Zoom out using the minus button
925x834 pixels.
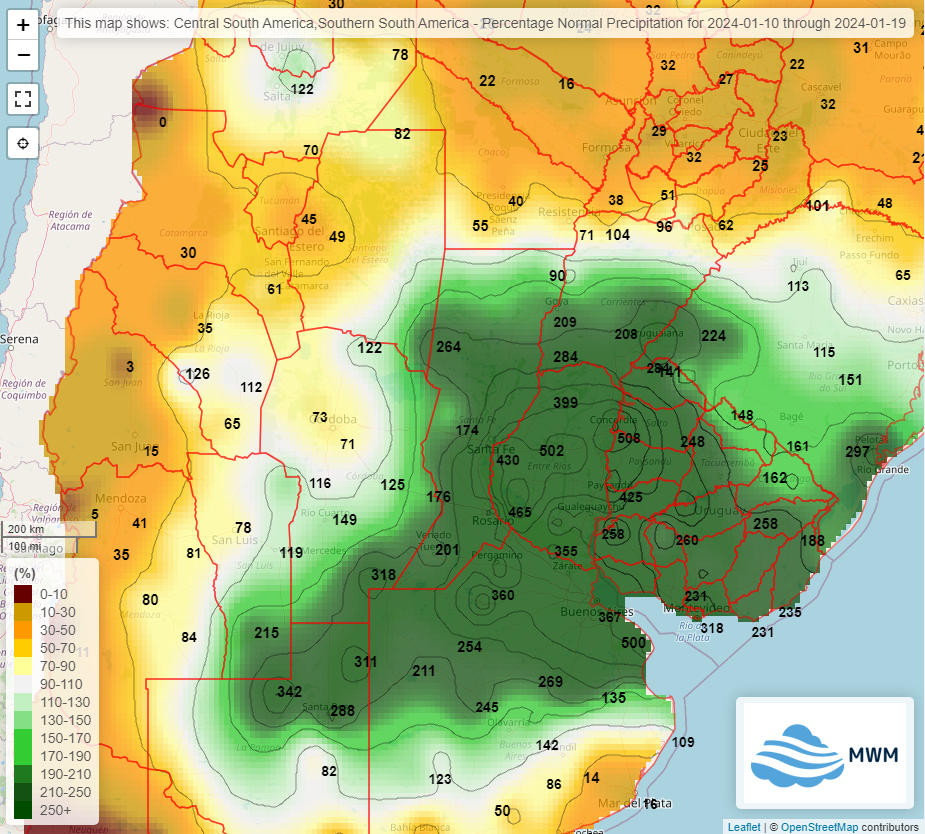tap(23, 56)
